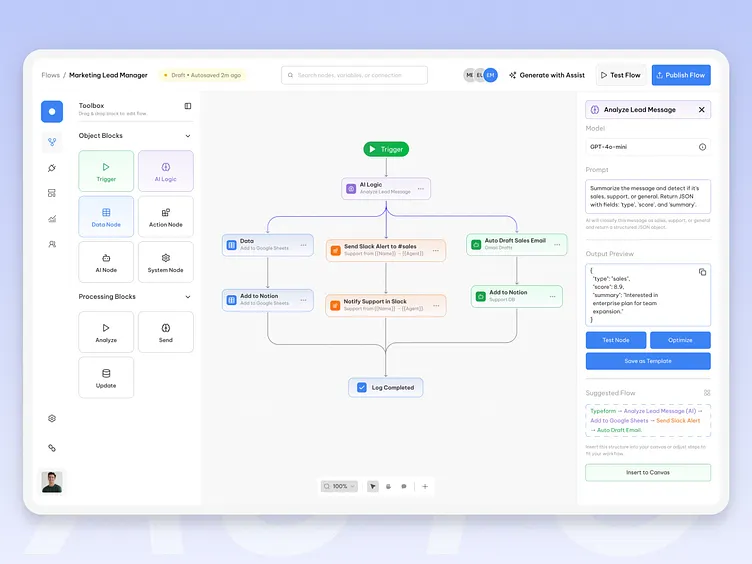The height and width of the screenshot is (564, 752).
Task: Copy the output preview JSON
Action: click(x=702, y=272)
